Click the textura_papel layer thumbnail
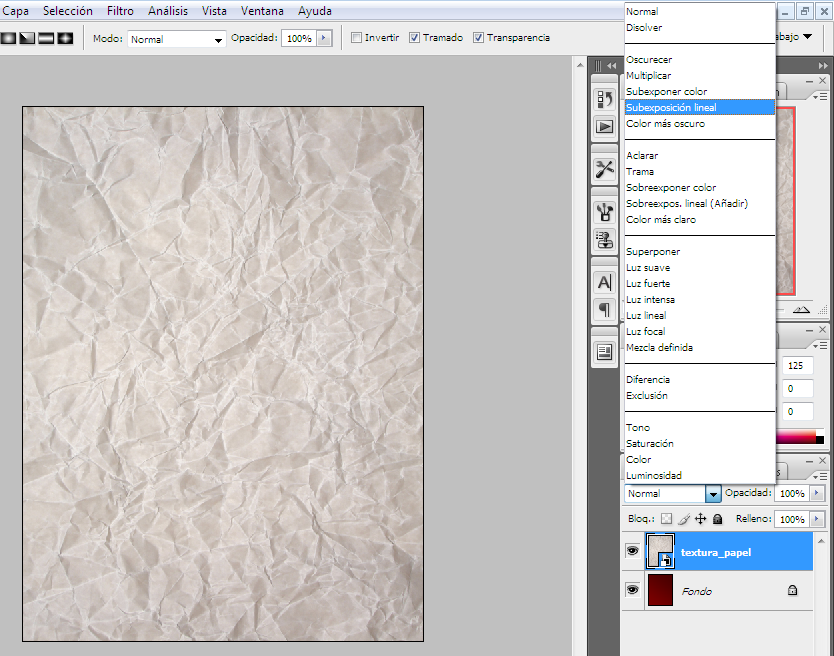Screen dimensions: 834x656 (660, 551)
